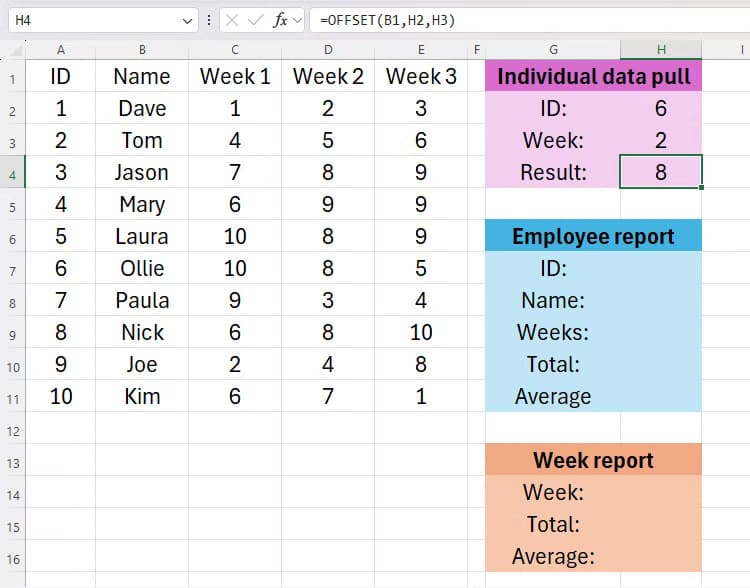Expand the chevron next to the fx icon
Screen dimensions: 750x588
pyautogui.click(x=298, y=20)
